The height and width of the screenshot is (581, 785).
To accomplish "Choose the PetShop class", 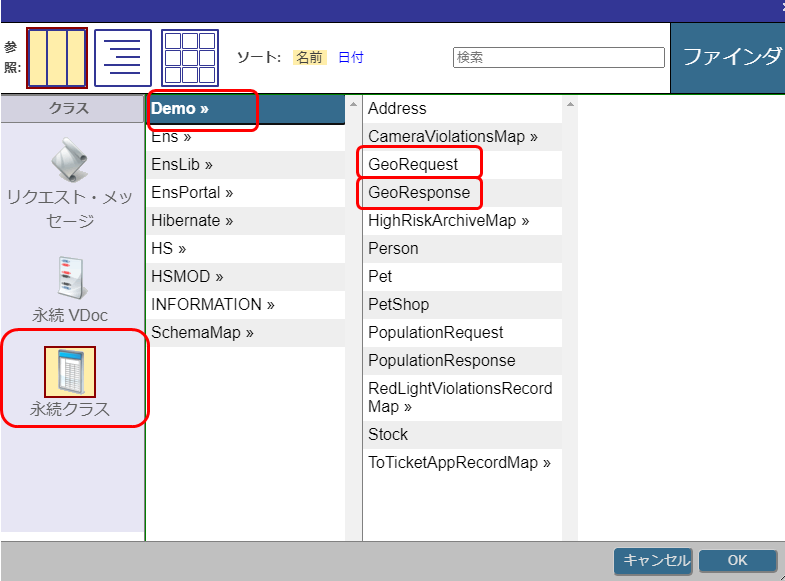I will (398, 304).
